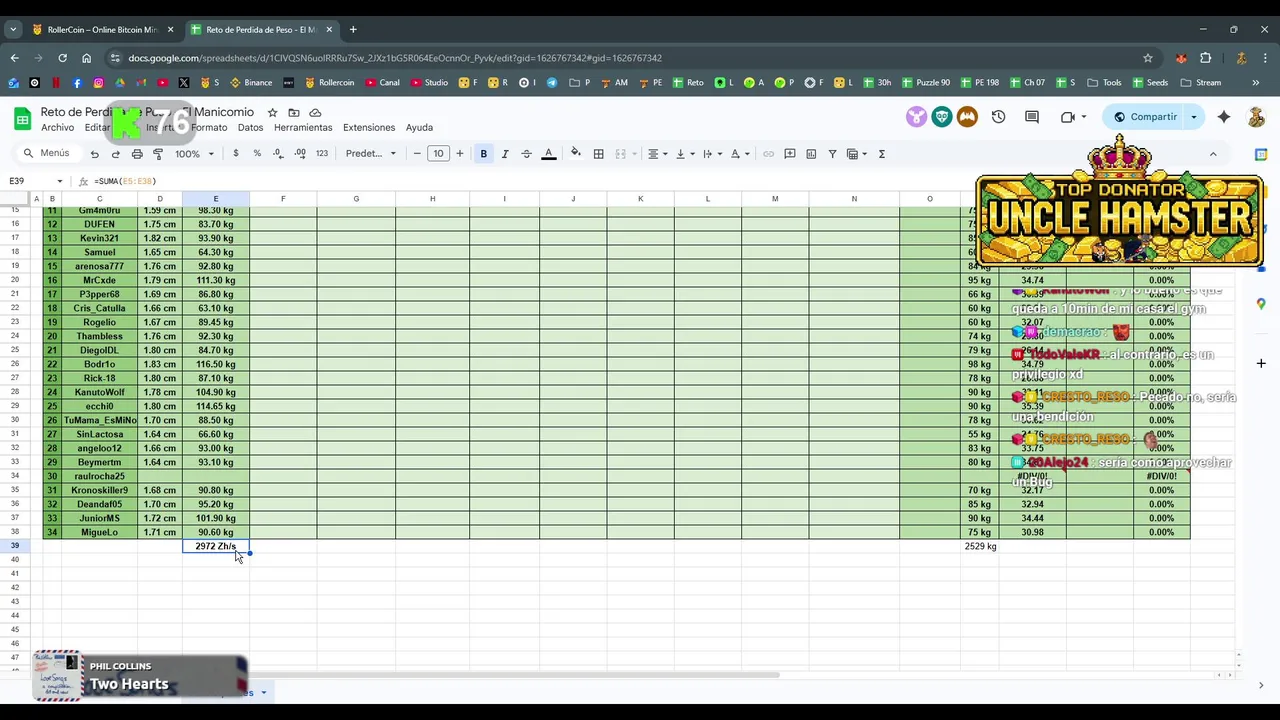Insert chart icon in toolbar
1280x720 pixels.
pyautogui.click(x=811, y=154)
